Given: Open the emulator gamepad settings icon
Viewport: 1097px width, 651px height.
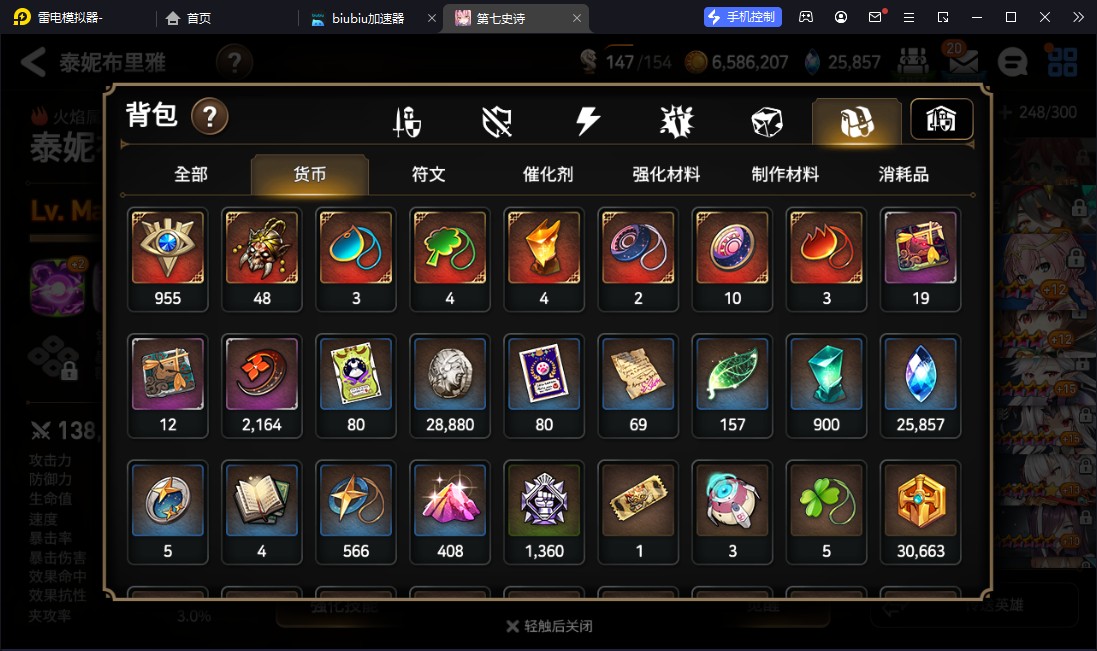Looking at the screenshot, I should coord(806,17).
